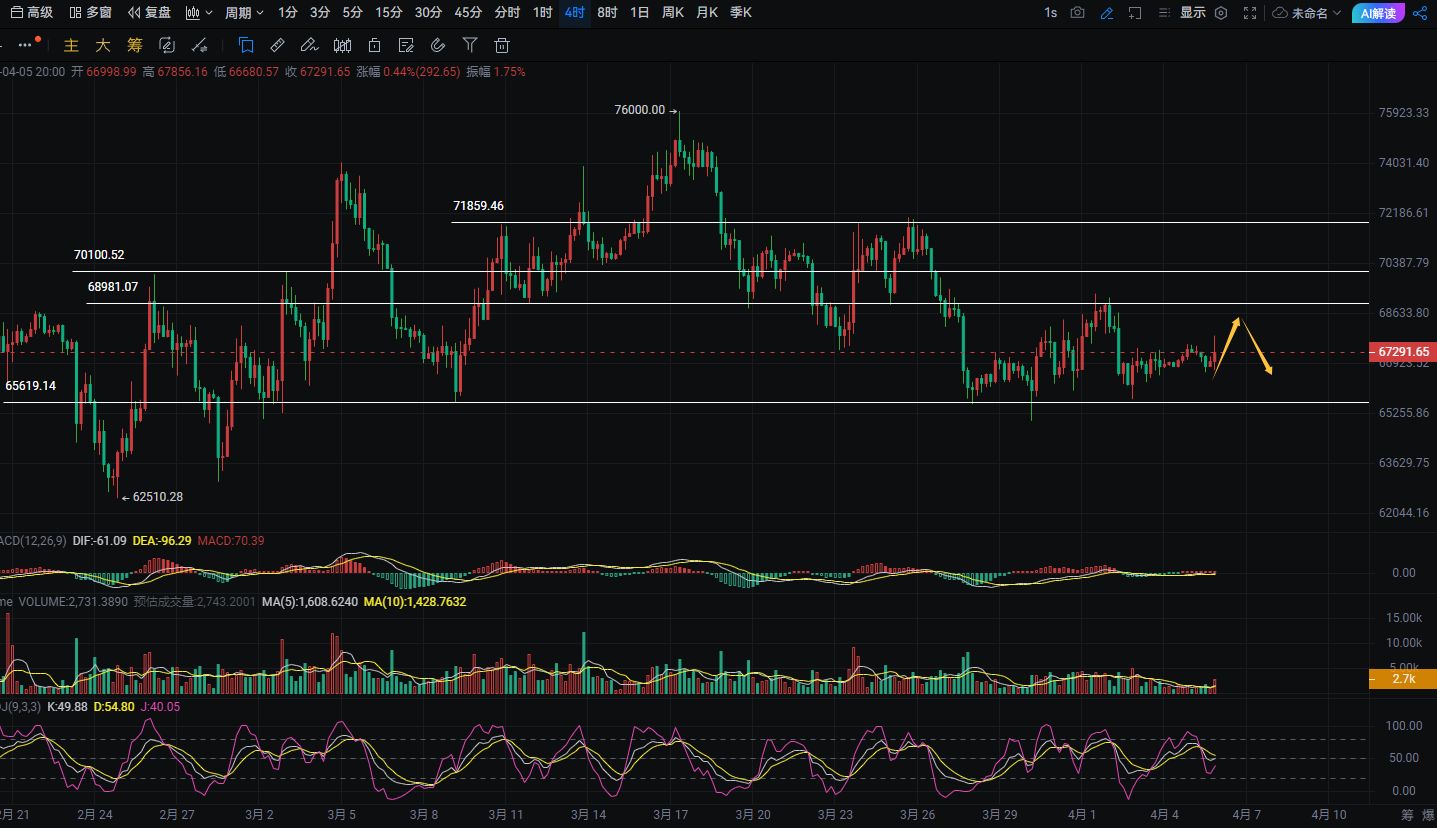
Task: Enter fullscreen with the expand icon
Action: point(1250,13)
